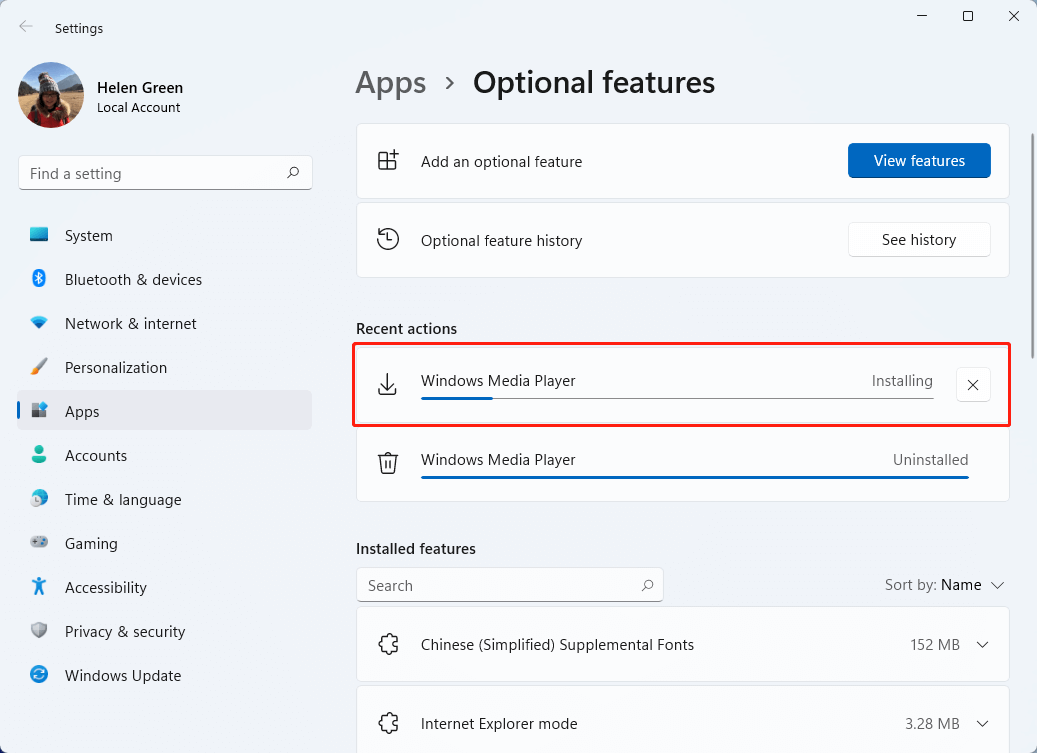Click the Apps breadcrumb link

point(391,83)
